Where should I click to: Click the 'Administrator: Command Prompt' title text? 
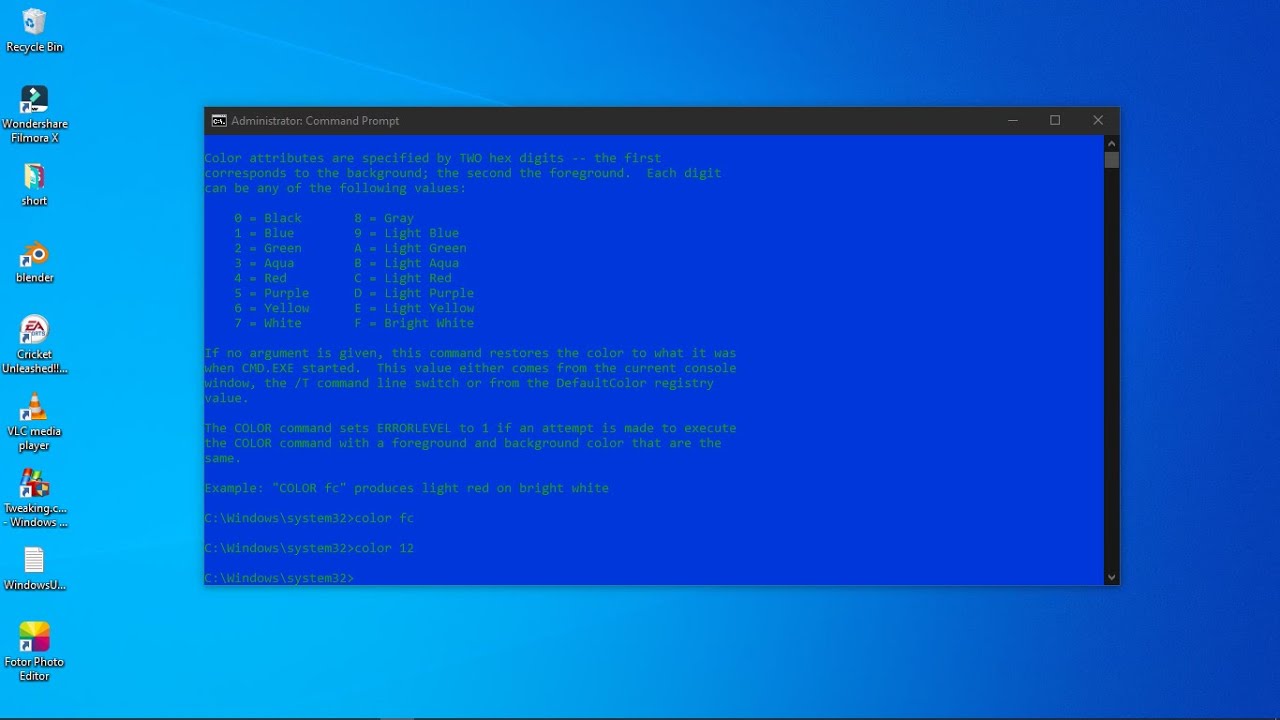tap(315, 121)
